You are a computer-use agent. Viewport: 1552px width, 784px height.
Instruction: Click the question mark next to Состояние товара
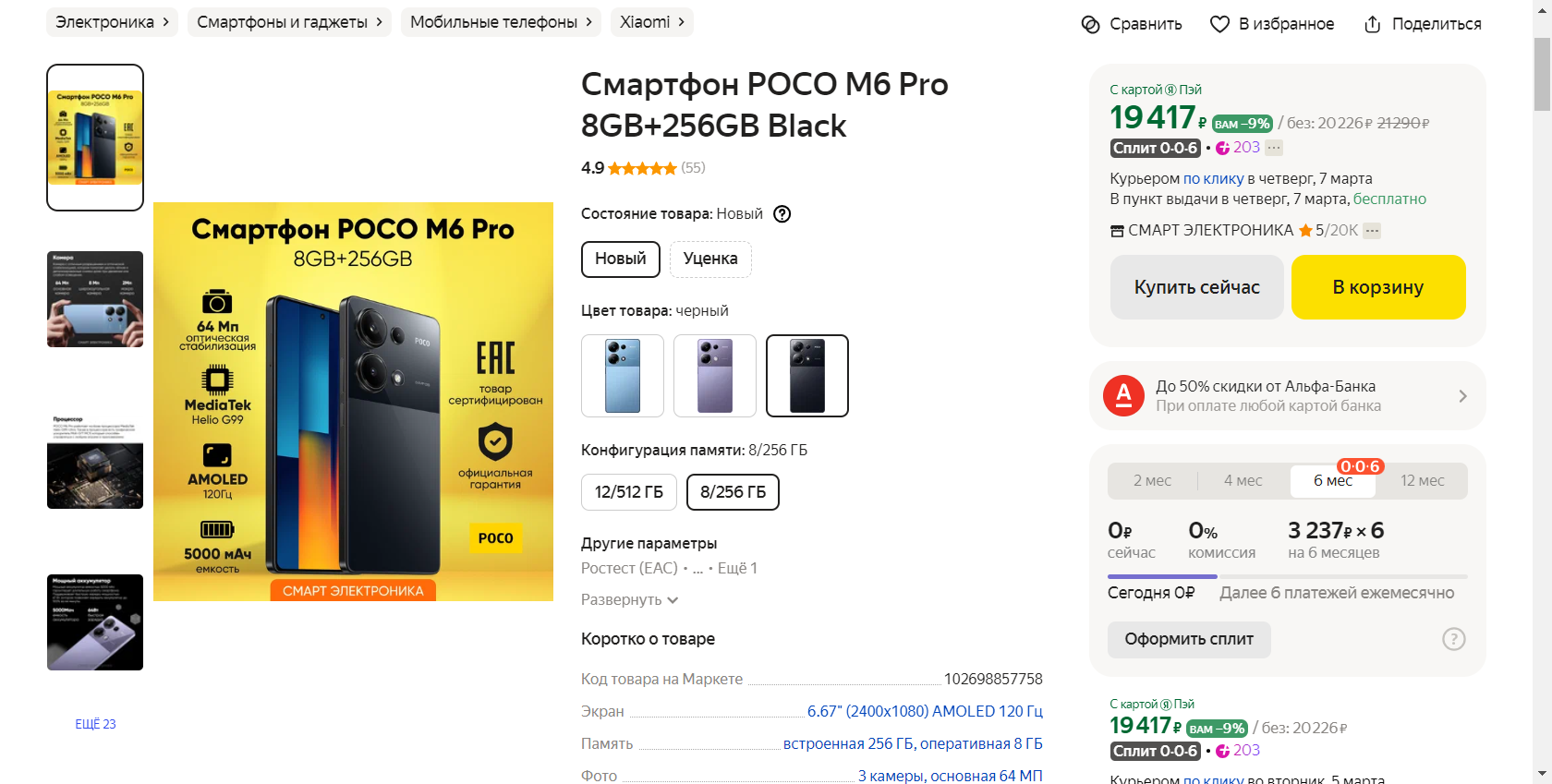782,213
